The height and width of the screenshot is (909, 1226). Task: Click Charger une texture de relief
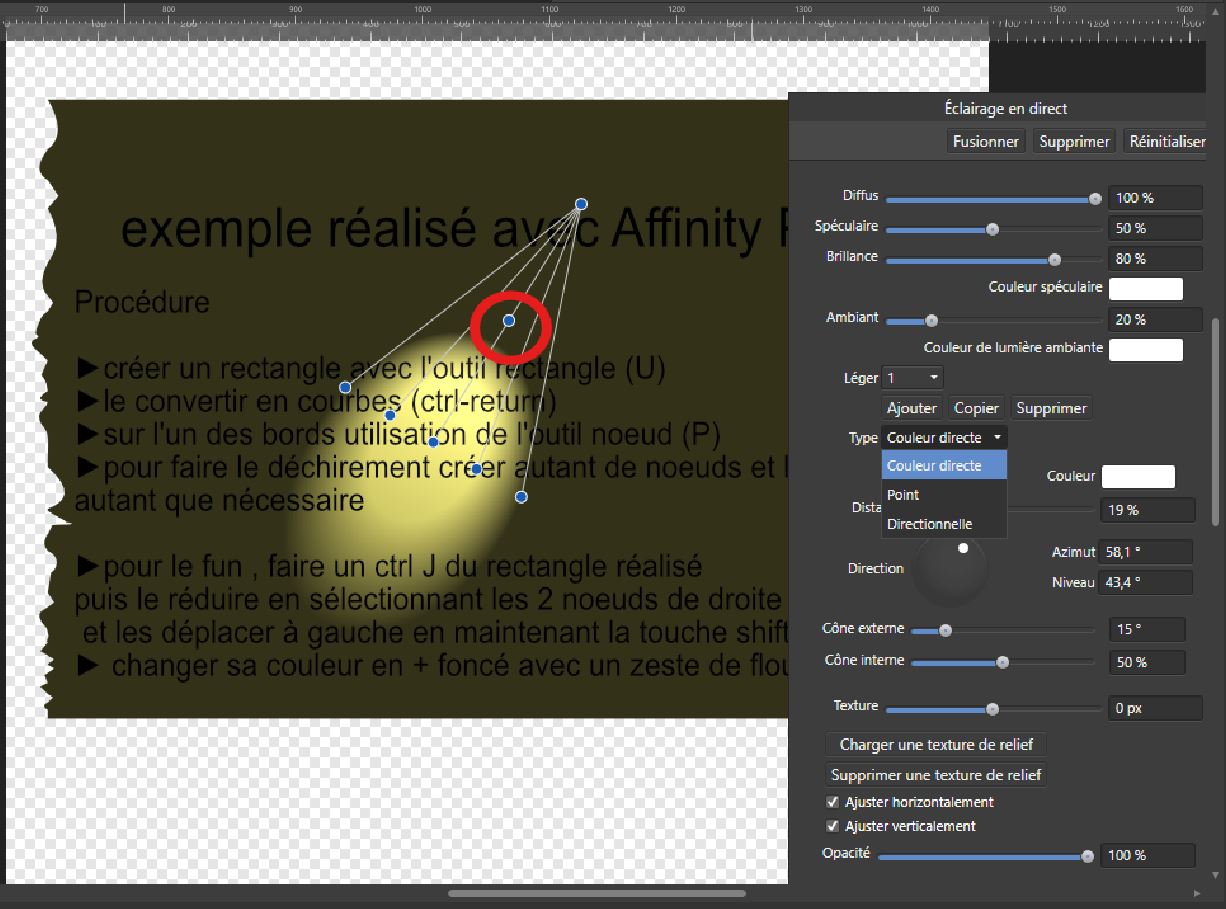pos(935,744)
